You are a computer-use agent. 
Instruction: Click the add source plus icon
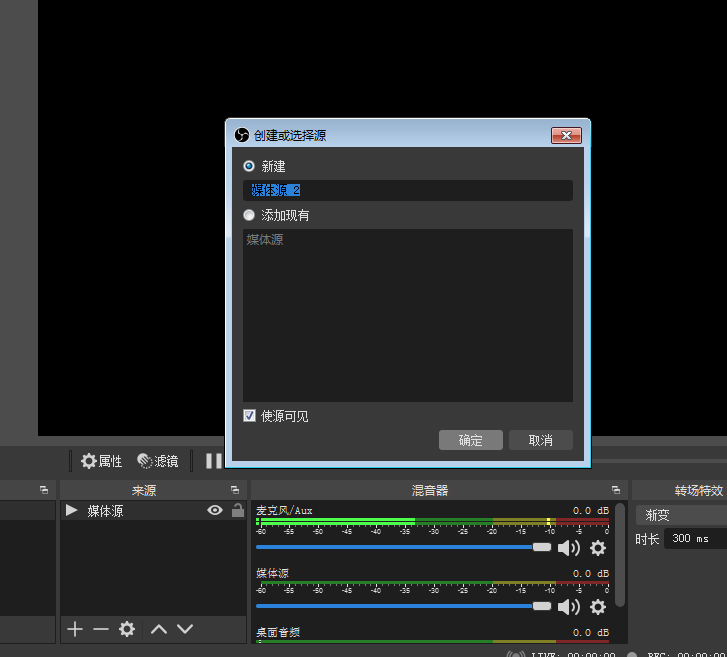(74, 629)
